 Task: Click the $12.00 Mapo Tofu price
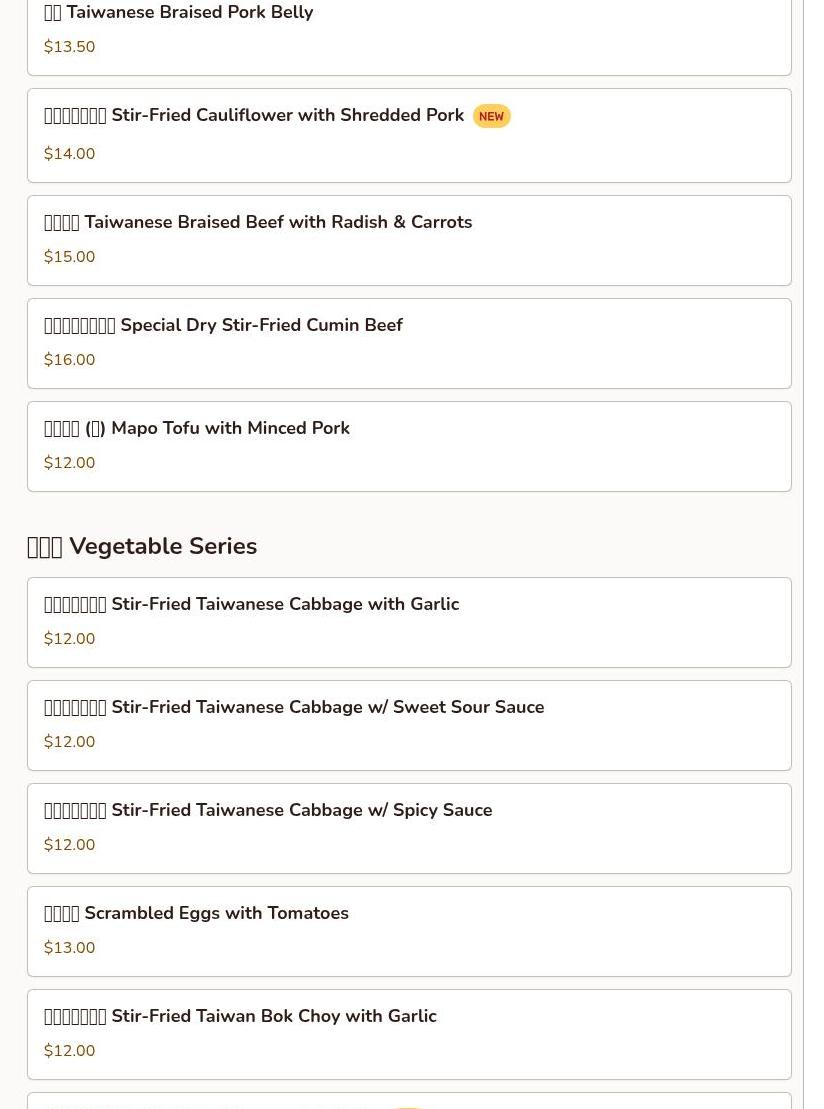point(69,463)
